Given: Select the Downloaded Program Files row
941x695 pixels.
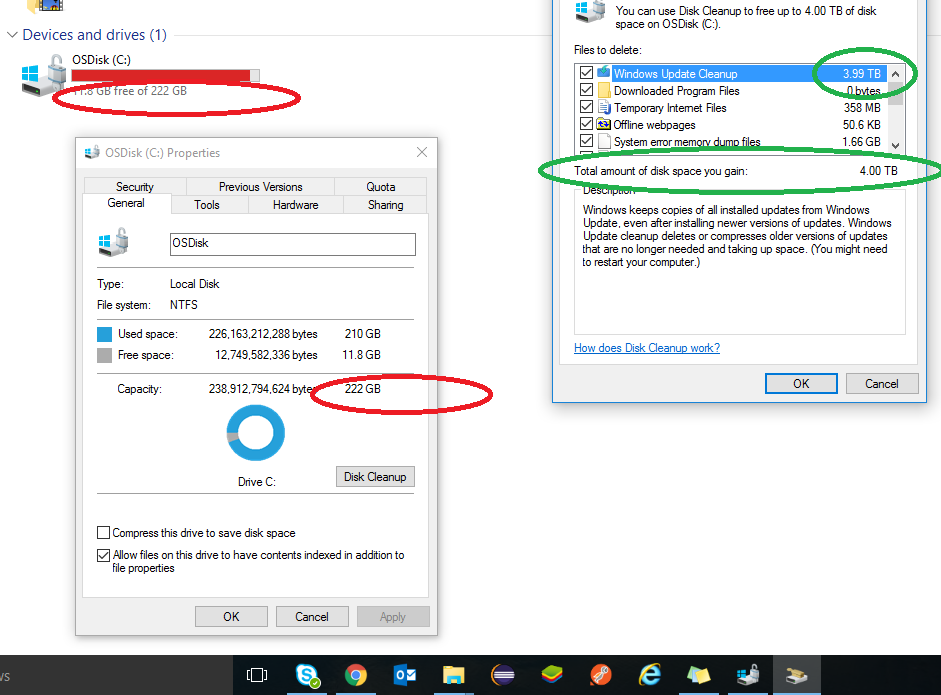Looking at the screenshot, I should tap(731, 91).
